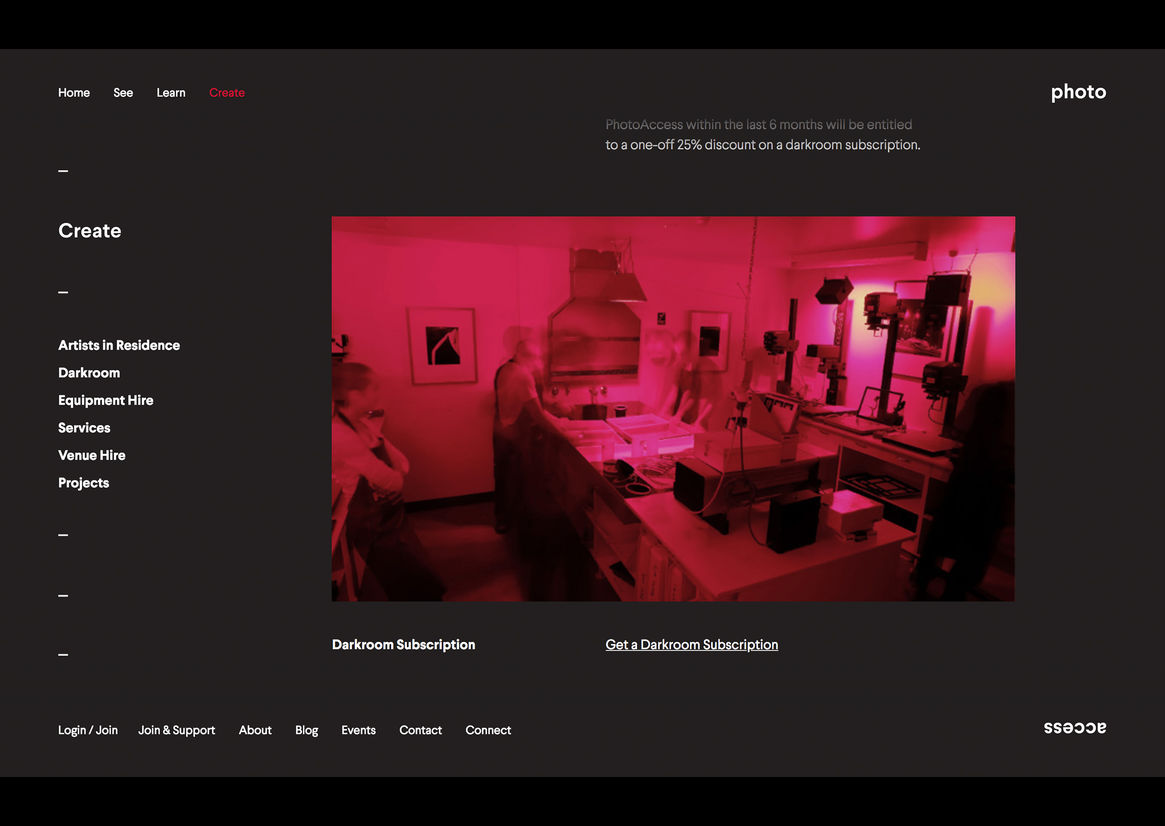The width and height of the screenshot is (1165, 826).
Task: Go to the Learn section
Action: (x=171, y=93)
